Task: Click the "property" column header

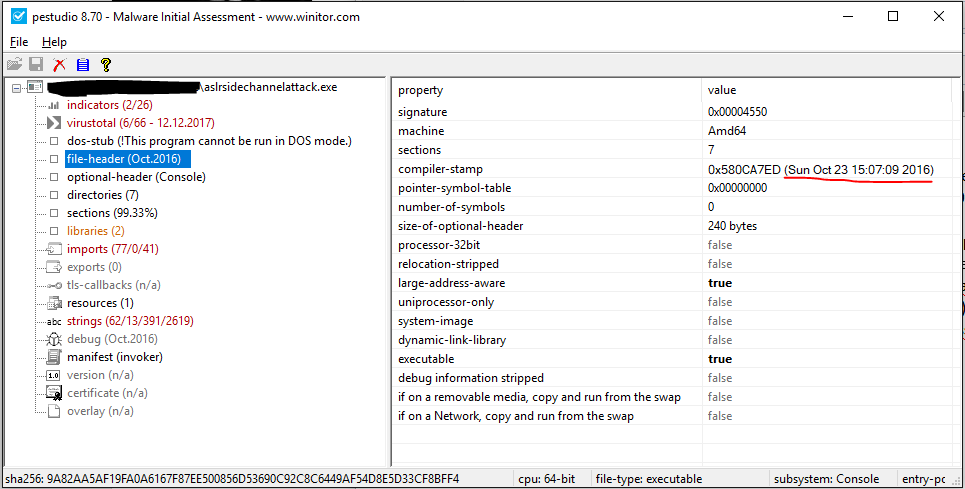Action: (x=420, y=91)
